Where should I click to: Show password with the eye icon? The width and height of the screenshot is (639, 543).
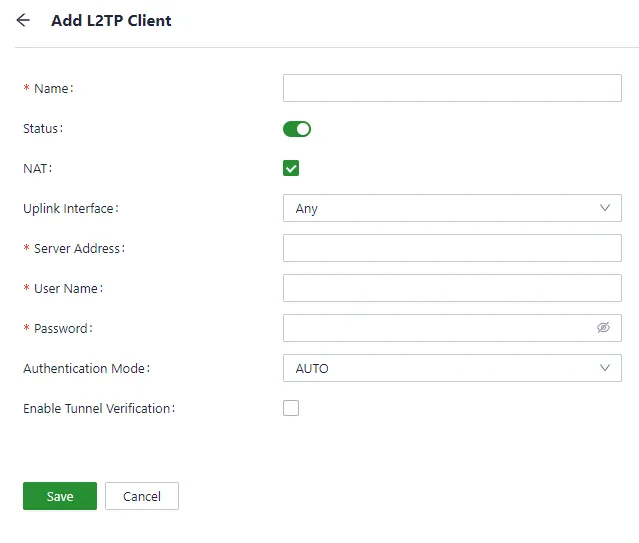click(x=604, y=327)
